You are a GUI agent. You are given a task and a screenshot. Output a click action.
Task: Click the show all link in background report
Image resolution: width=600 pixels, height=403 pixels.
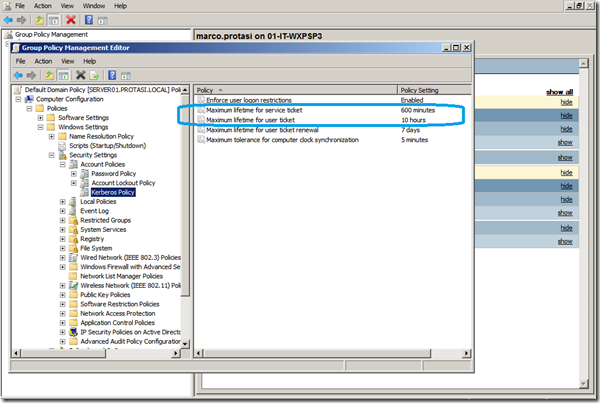pos(559,92)
